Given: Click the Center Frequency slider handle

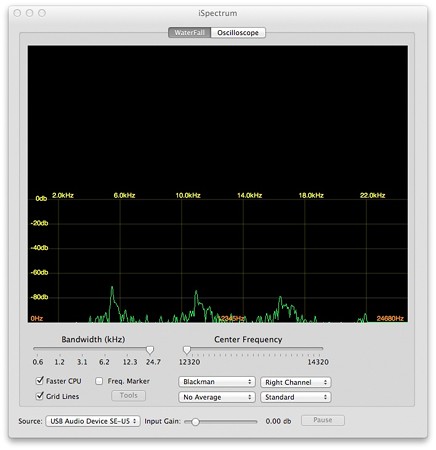Looking at the screenshot, I should coord(187,350).
